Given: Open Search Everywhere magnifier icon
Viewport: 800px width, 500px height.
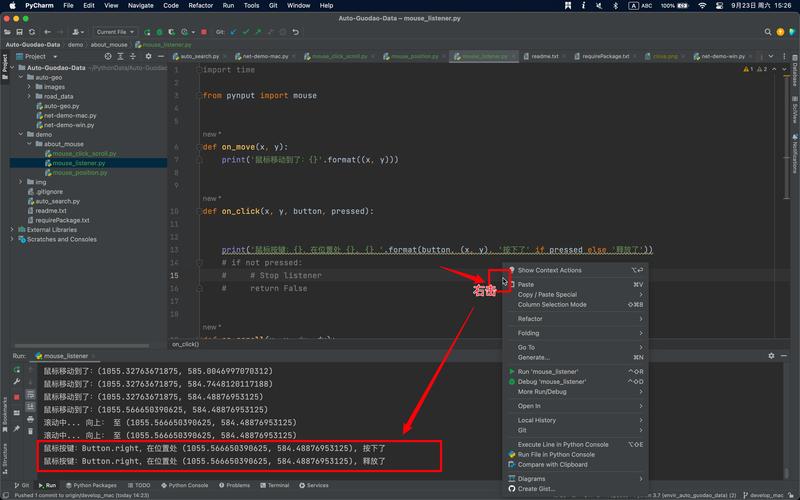Looking at the screenshot, I should click(767, 32).
